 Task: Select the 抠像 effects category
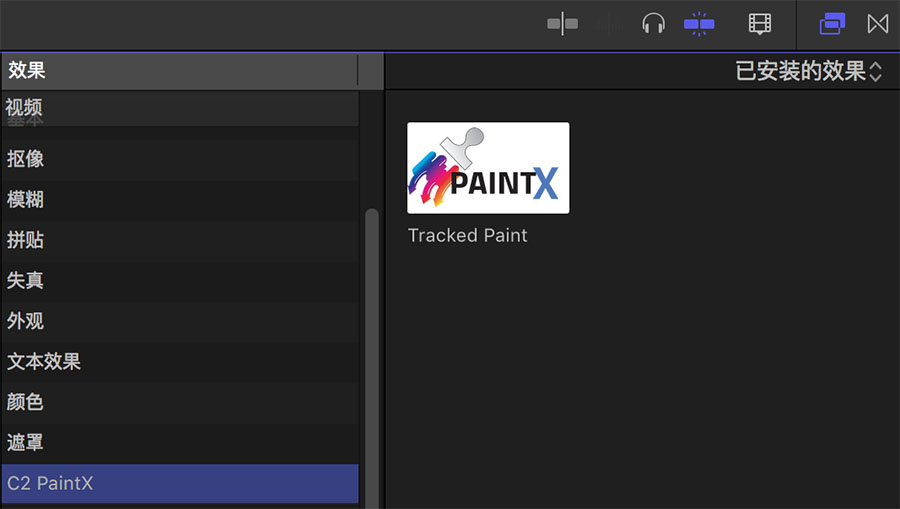tap(180, 159)
